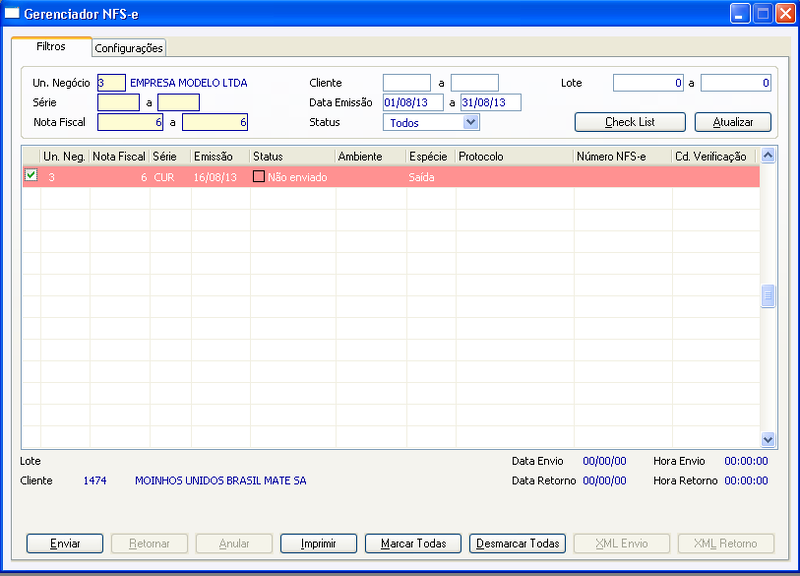Click the Status column header
The image size is (800, 576).
pos(293,156)
